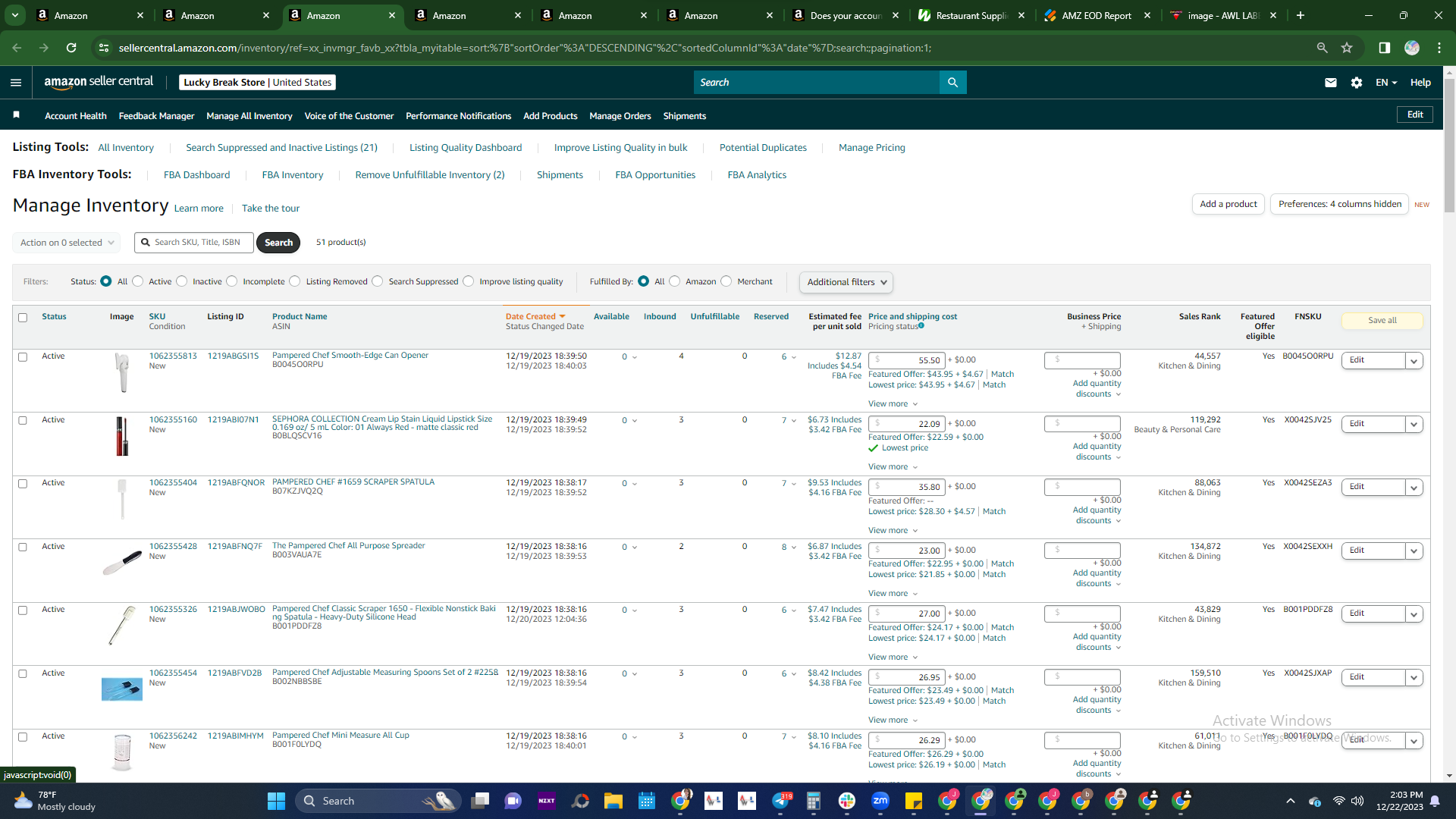
Task: Open the SEPHORA lipstick product thumbnail
Action: click(x=122, y=436)
